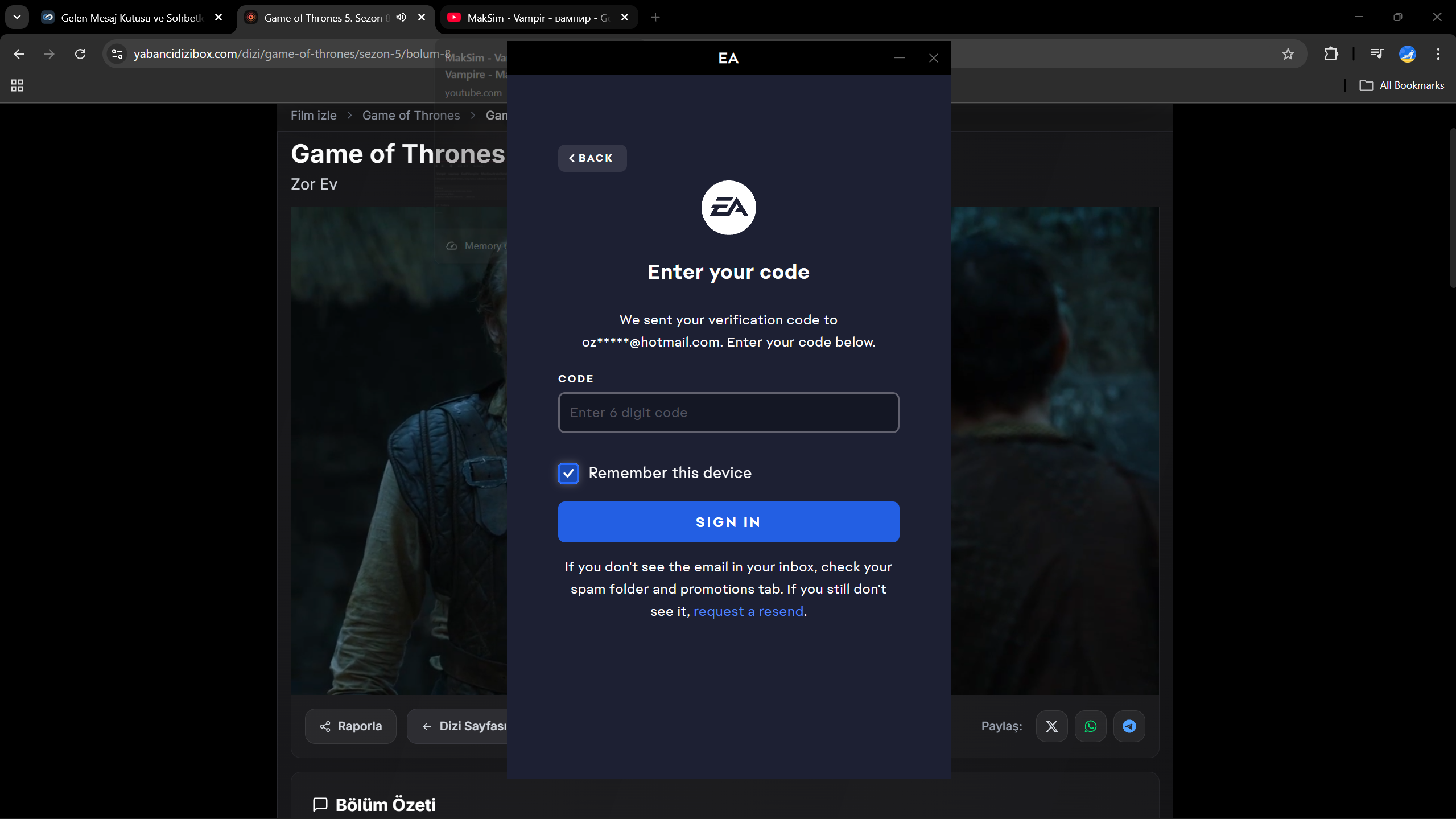Switch to Gelen Mesaj Kutusu tab
The image size is (1456, 819).
(132, 18)
